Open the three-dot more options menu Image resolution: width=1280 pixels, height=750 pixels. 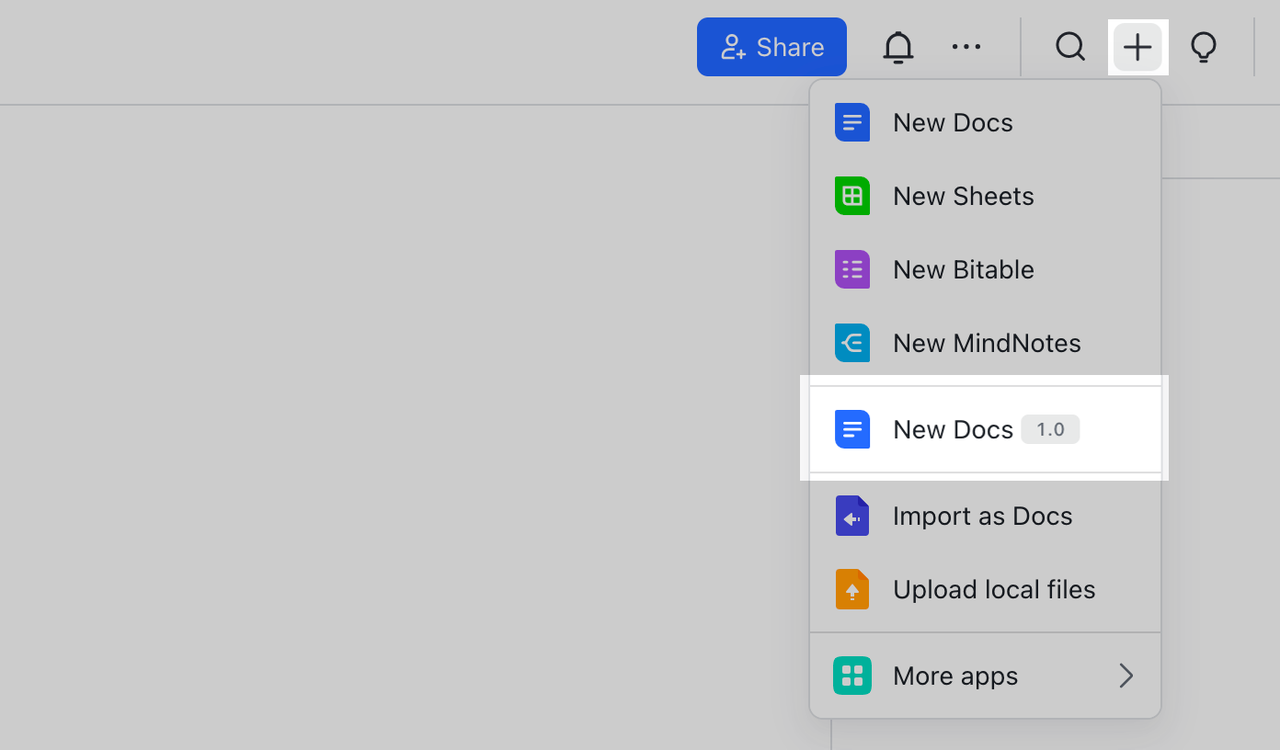point(966,47)
